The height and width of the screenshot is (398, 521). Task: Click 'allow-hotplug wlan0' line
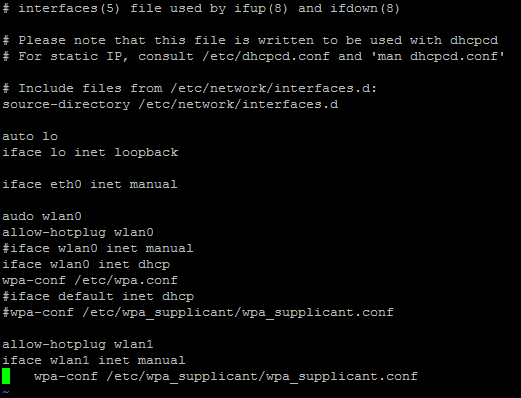tap(78, 232)
